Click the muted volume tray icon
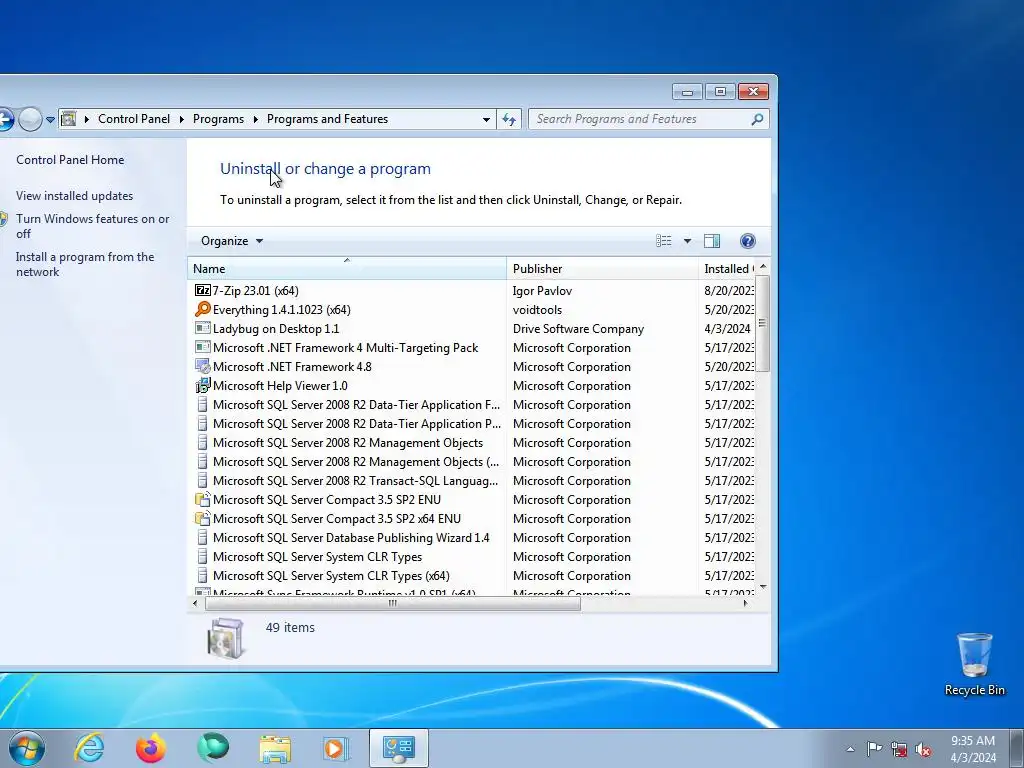 point(923,750)
